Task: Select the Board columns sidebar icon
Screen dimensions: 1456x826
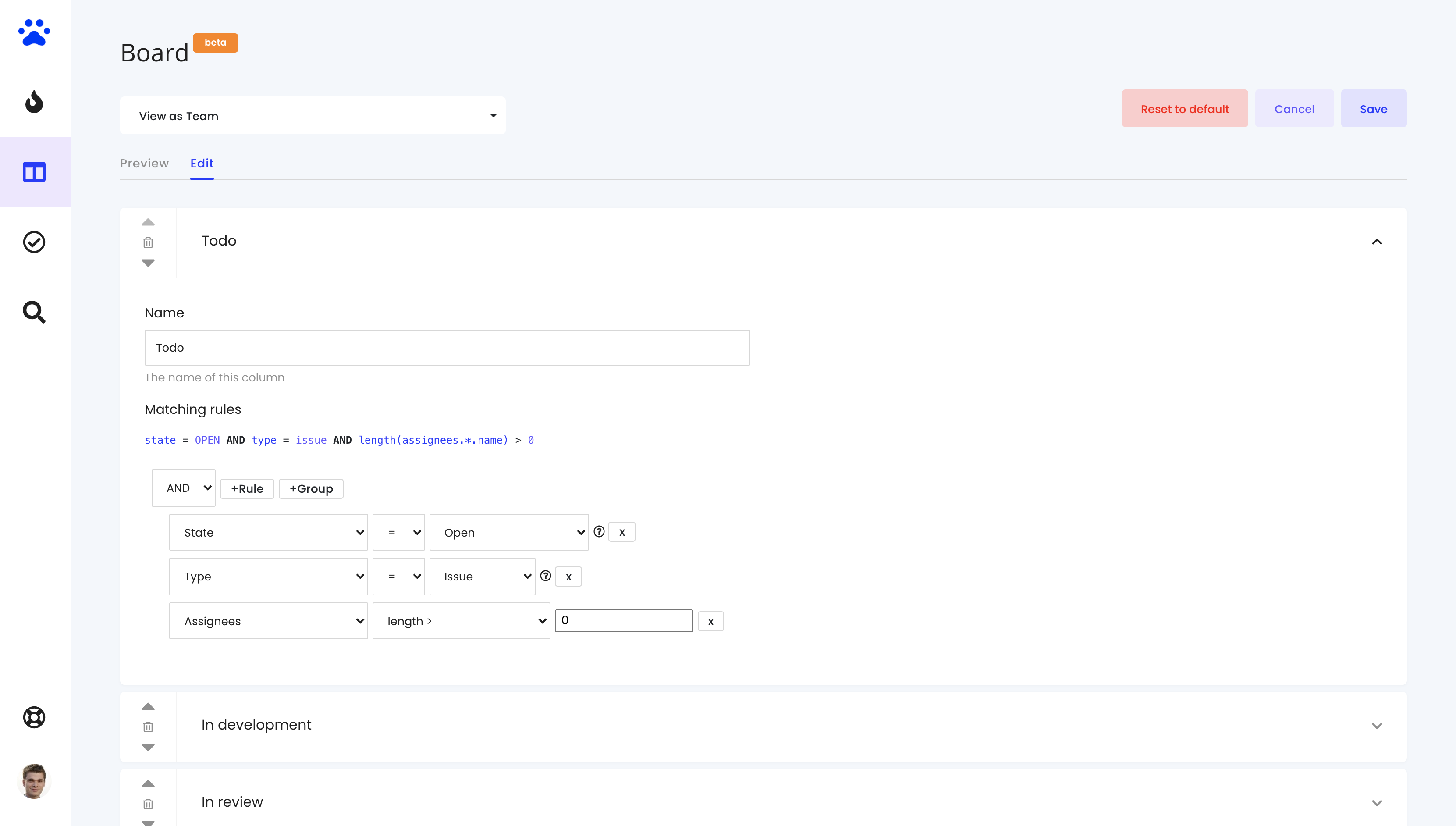Action: 34,172
